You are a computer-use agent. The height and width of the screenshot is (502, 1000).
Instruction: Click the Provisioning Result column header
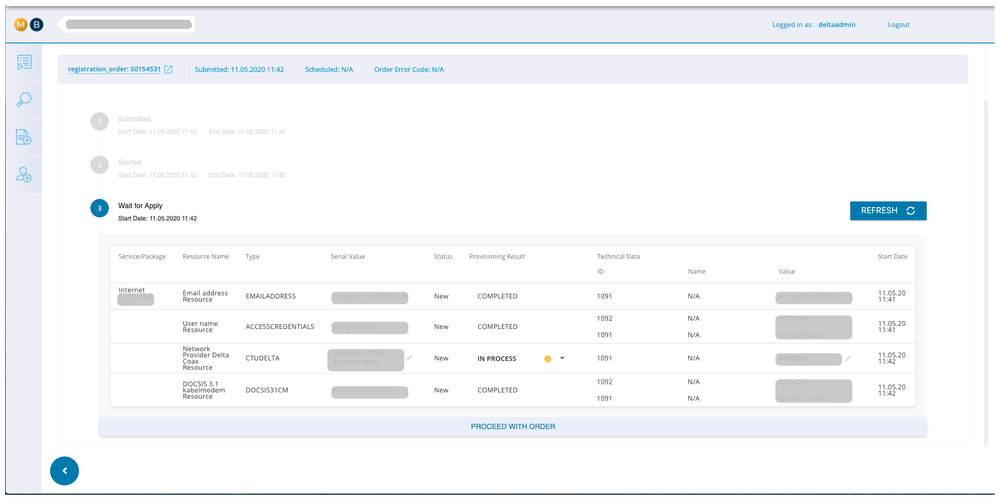[x=497, y=256]
